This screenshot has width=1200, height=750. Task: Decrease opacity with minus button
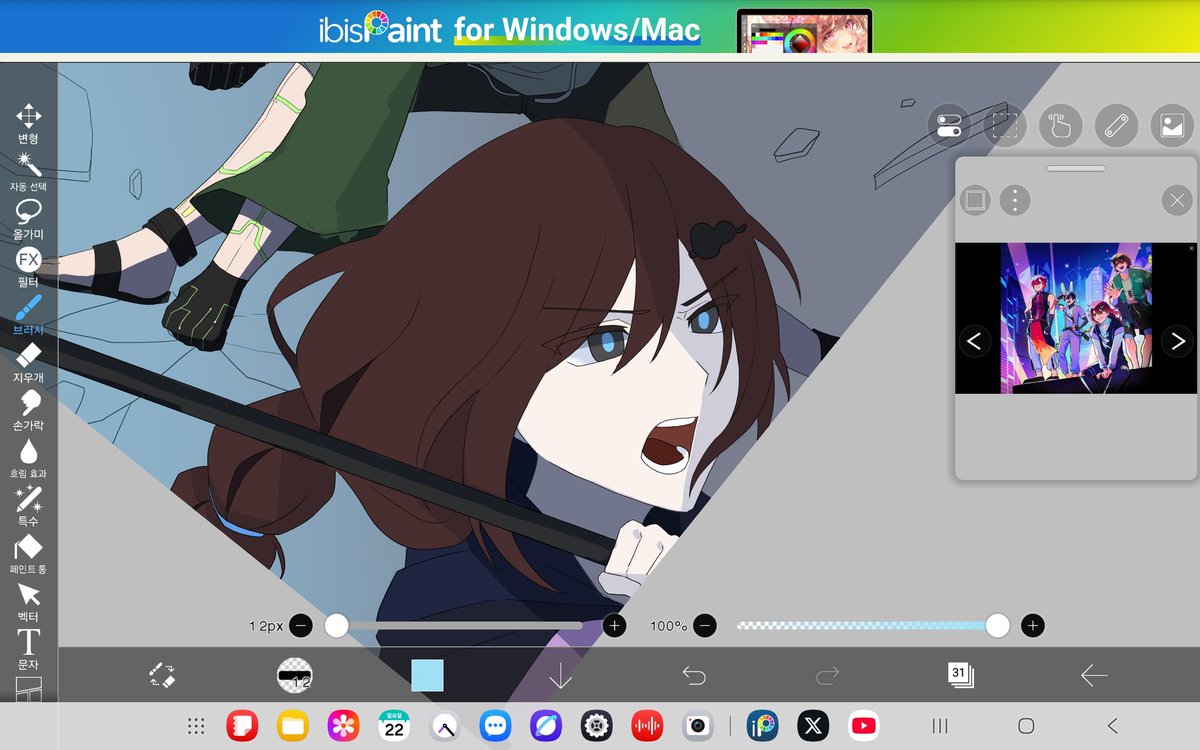pyautogui.click(x=705, y=626)
